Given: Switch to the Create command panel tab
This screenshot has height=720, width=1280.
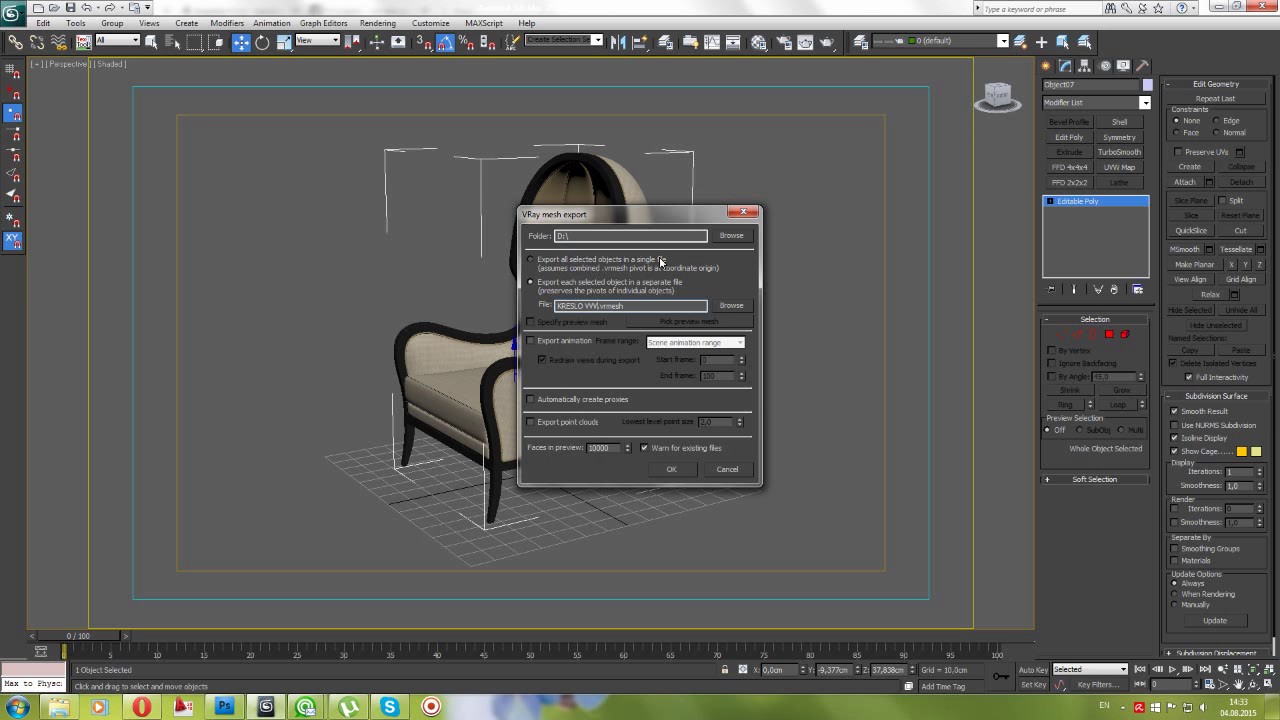Looking at the screenshot, I should pos(1047,65).
